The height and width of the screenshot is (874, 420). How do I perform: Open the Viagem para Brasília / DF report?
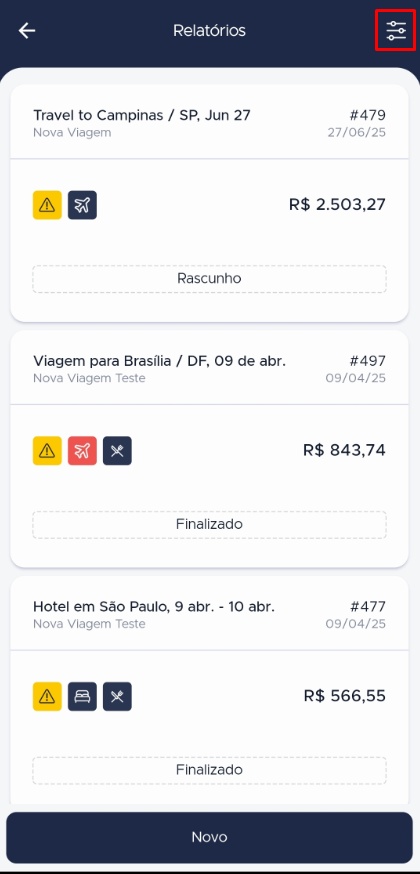[x=159, y=361]
